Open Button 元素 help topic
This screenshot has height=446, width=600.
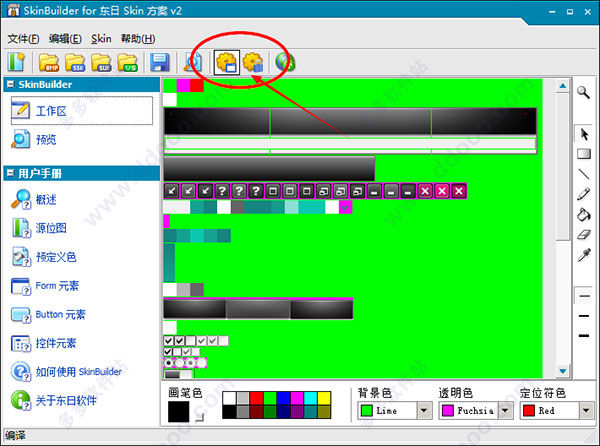point(48,314)
